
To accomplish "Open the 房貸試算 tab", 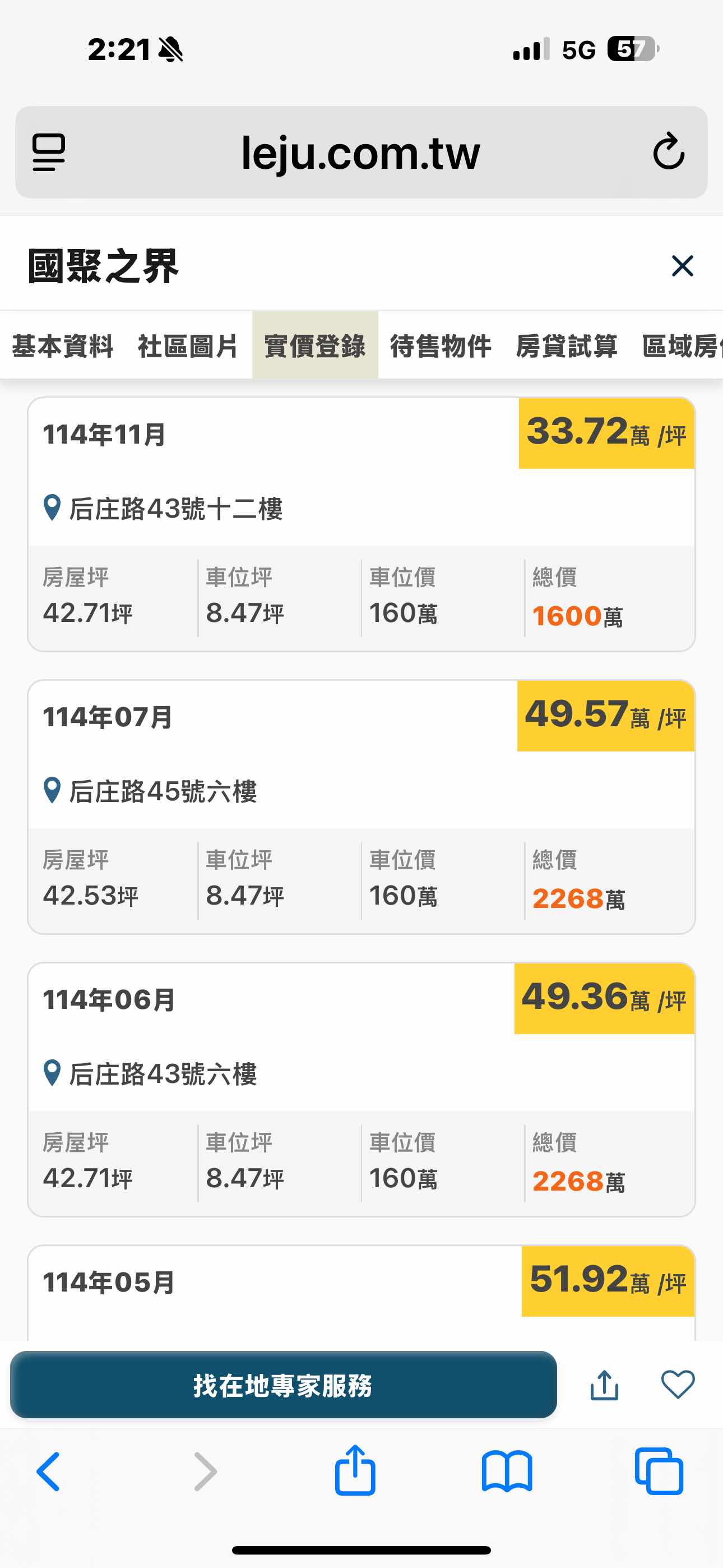I will pyautogui.click(x=567, y=346).
